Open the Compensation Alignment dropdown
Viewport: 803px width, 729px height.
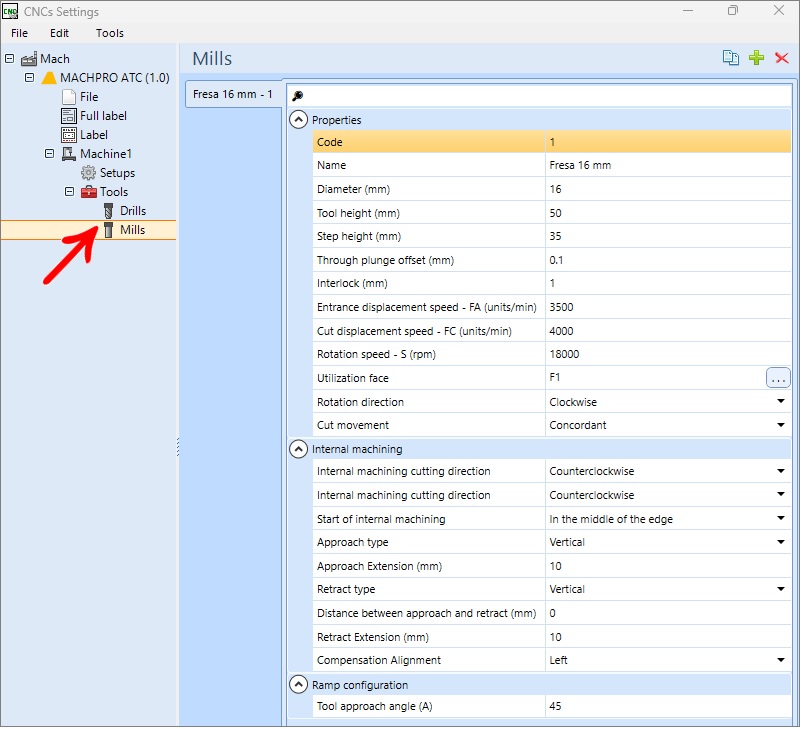pos(780,660)
